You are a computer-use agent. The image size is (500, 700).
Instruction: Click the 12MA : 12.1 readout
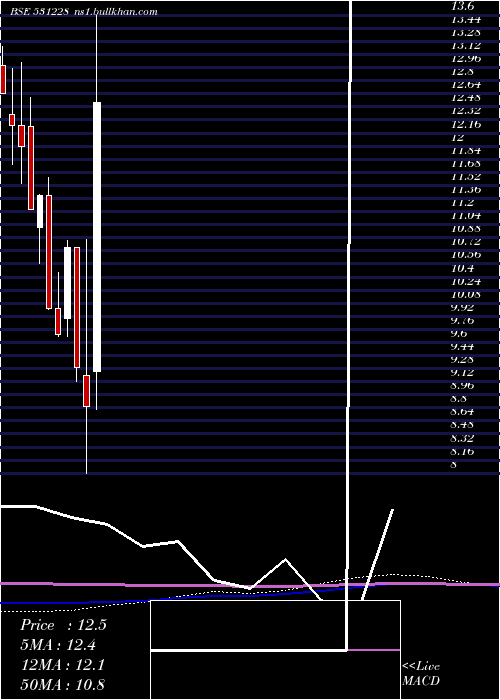[x=63, y=665]
